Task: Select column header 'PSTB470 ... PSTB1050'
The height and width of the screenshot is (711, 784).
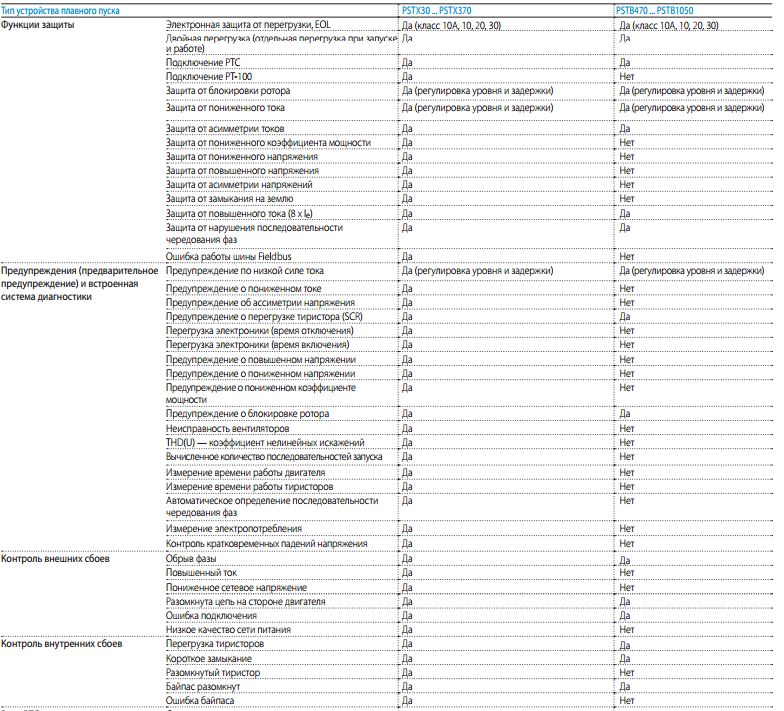Action: coord(654,10)
